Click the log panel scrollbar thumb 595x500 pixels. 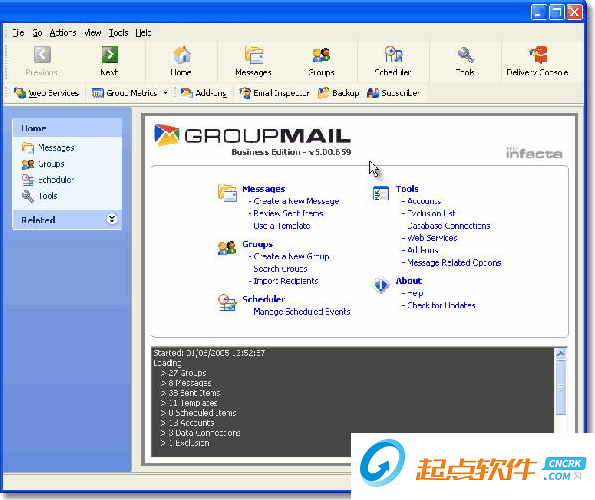[x=560, y=387]
